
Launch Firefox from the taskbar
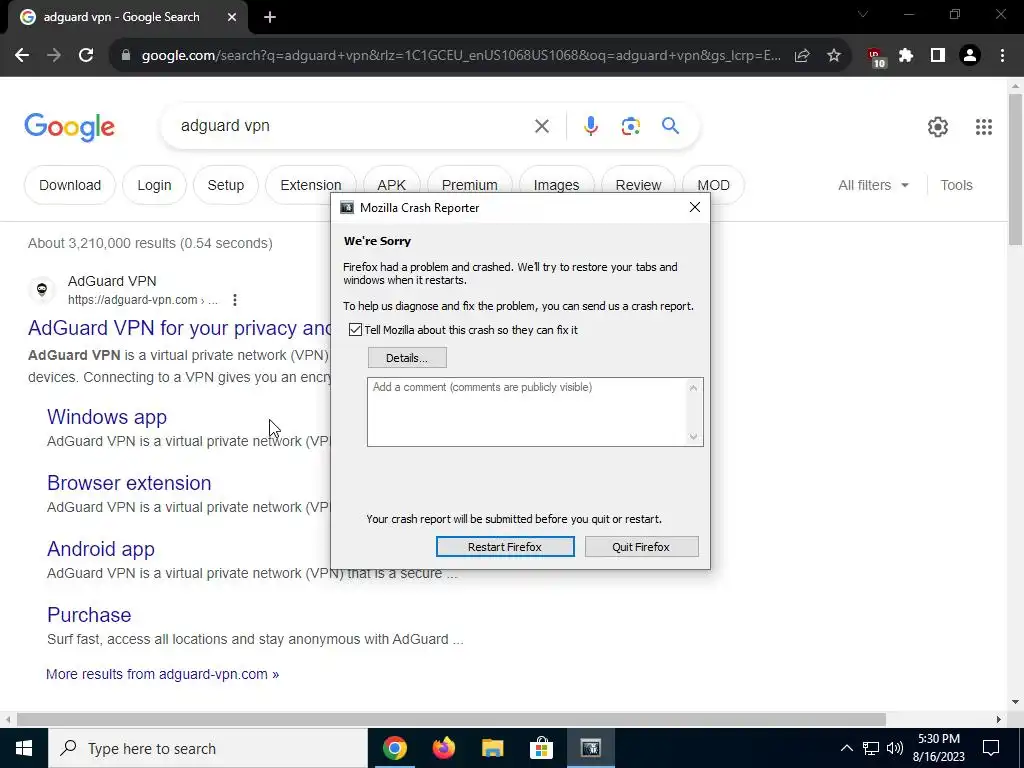(x=443, y=748)
